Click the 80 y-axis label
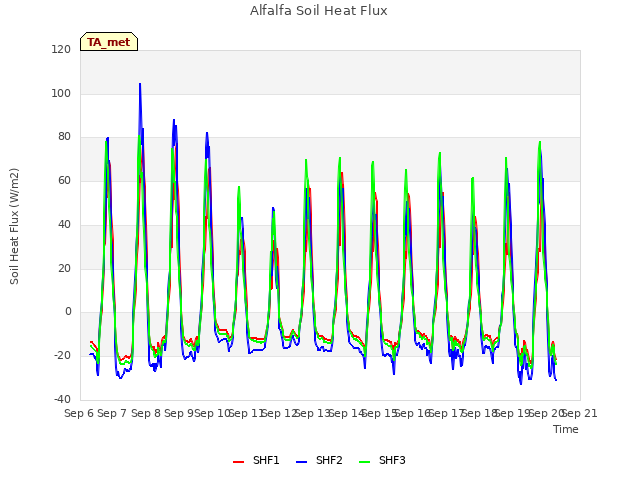Image resolution: width=640 pixels, height=480 pixels. [64, 137]
